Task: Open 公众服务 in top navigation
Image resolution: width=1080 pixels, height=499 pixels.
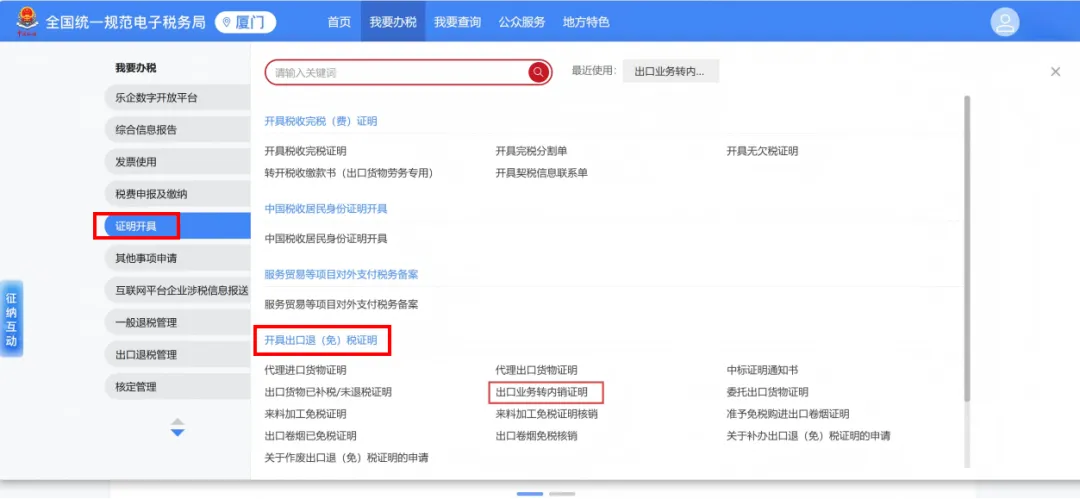Action: [x=522, y=22]
